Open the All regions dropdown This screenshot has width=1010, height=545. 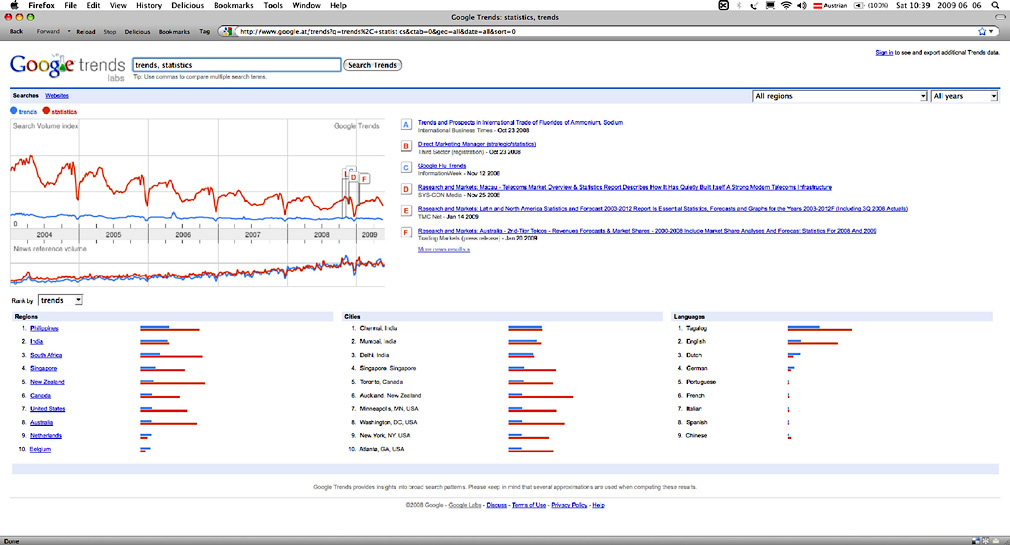click(x=840, y=96)
